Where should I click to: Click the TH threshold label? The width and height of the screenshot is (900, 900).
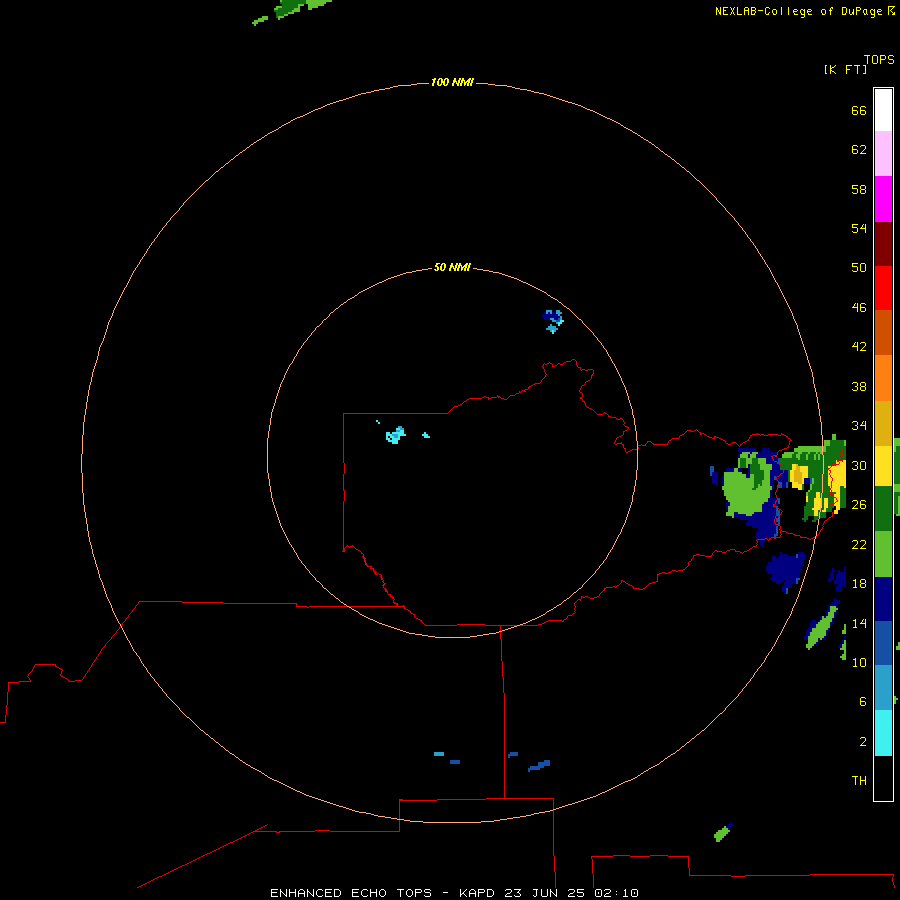coord(859,780)
